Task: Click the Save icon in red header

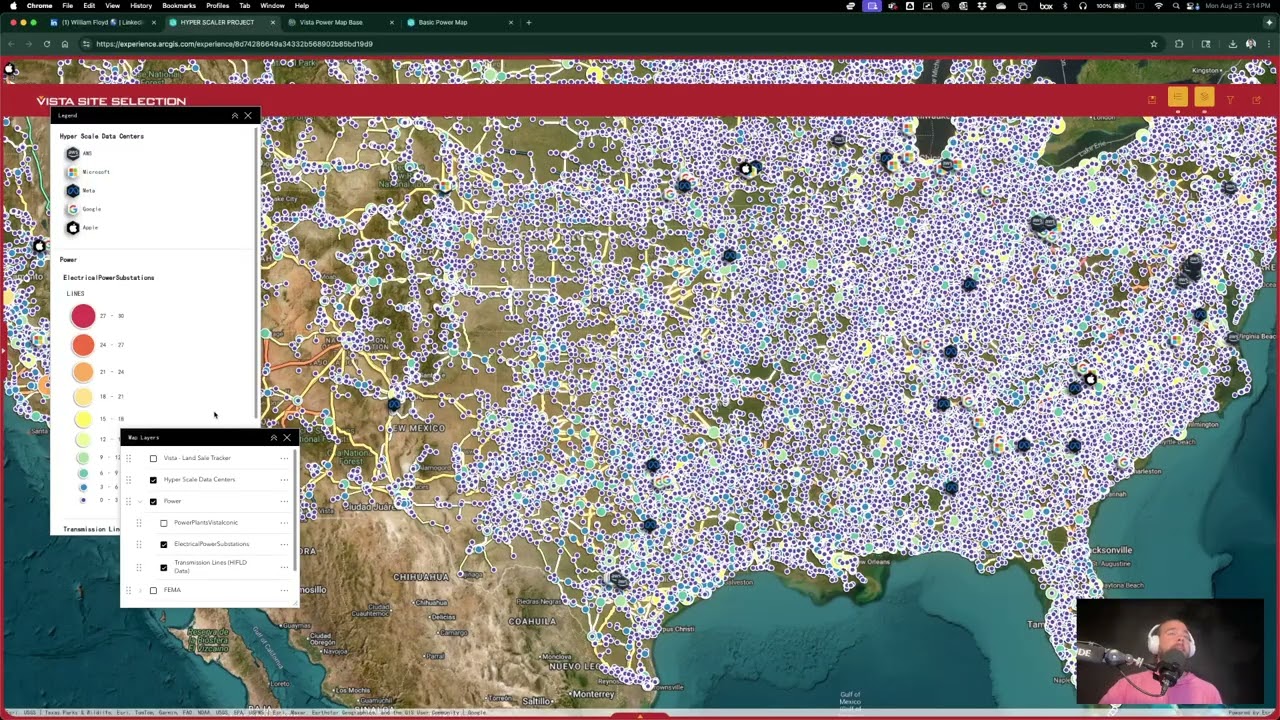Action: [x=1152, y=99]
